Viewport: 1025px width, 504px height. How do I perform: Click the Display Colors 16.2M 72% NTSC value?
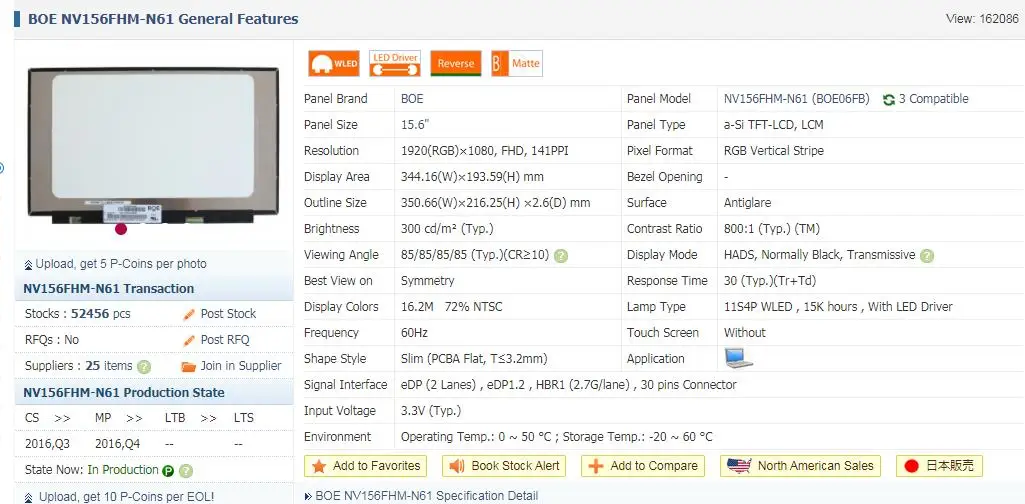(x=452, y=307)
